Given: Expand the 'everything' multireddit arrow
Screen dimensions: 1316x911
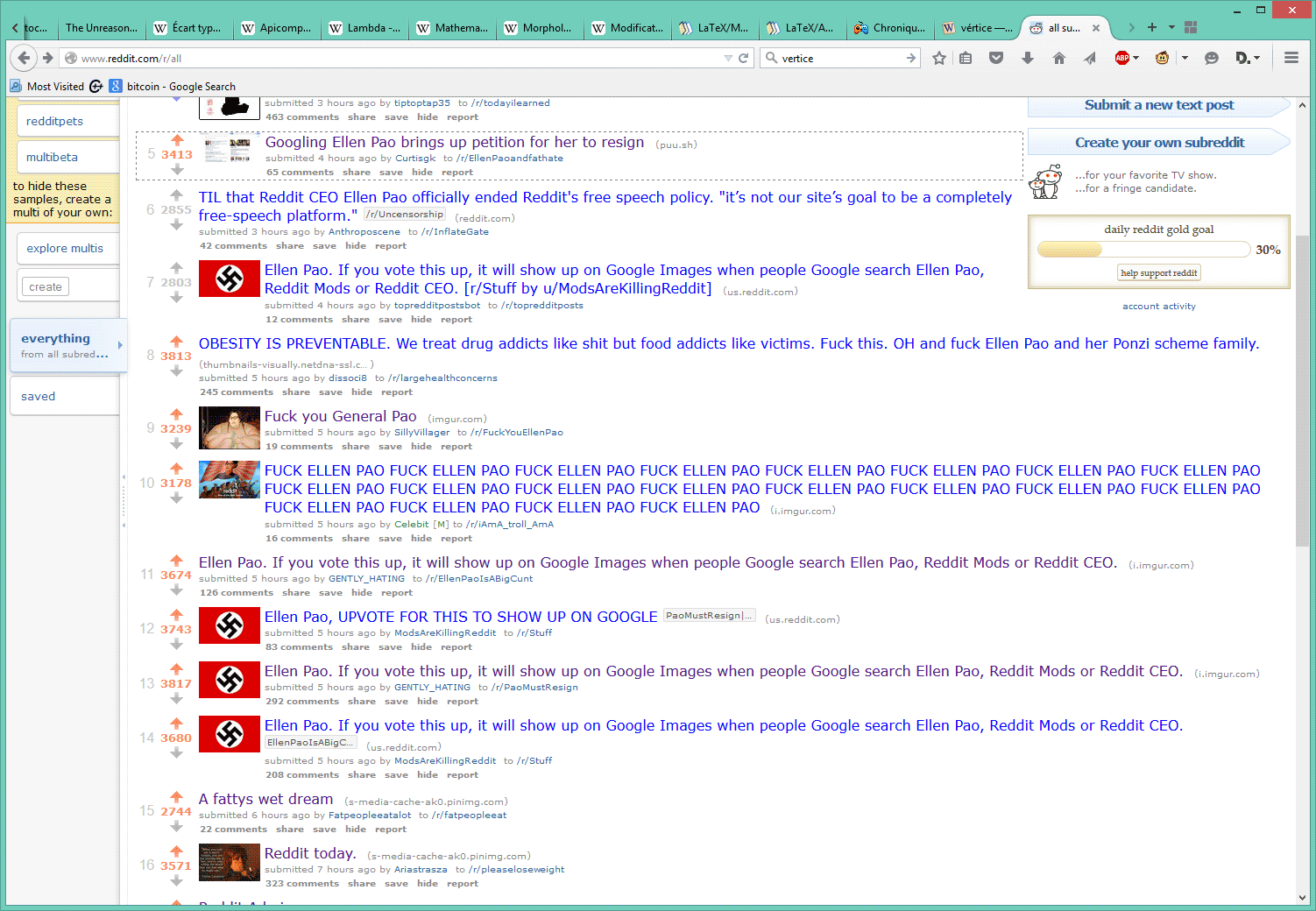Looking at the screenshot, I should point(120,345).
